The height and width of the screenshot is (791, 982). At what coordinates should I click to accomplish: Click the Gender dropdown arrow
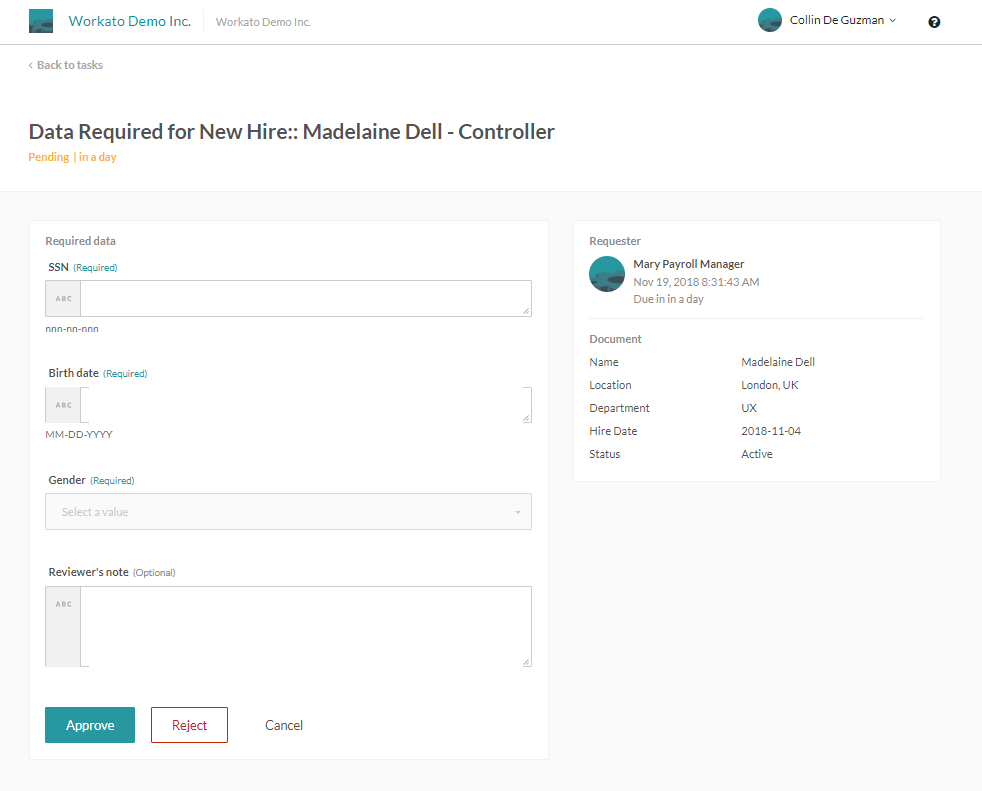(518, 513)
